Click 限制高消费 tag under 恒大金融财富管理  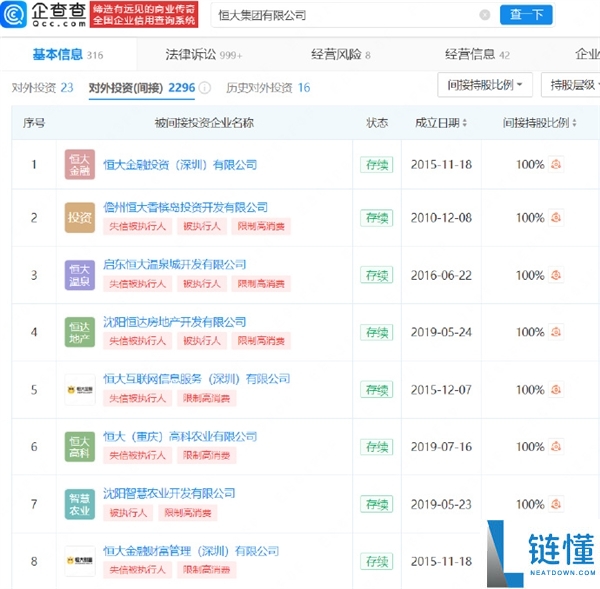click(x=206, y=570)
